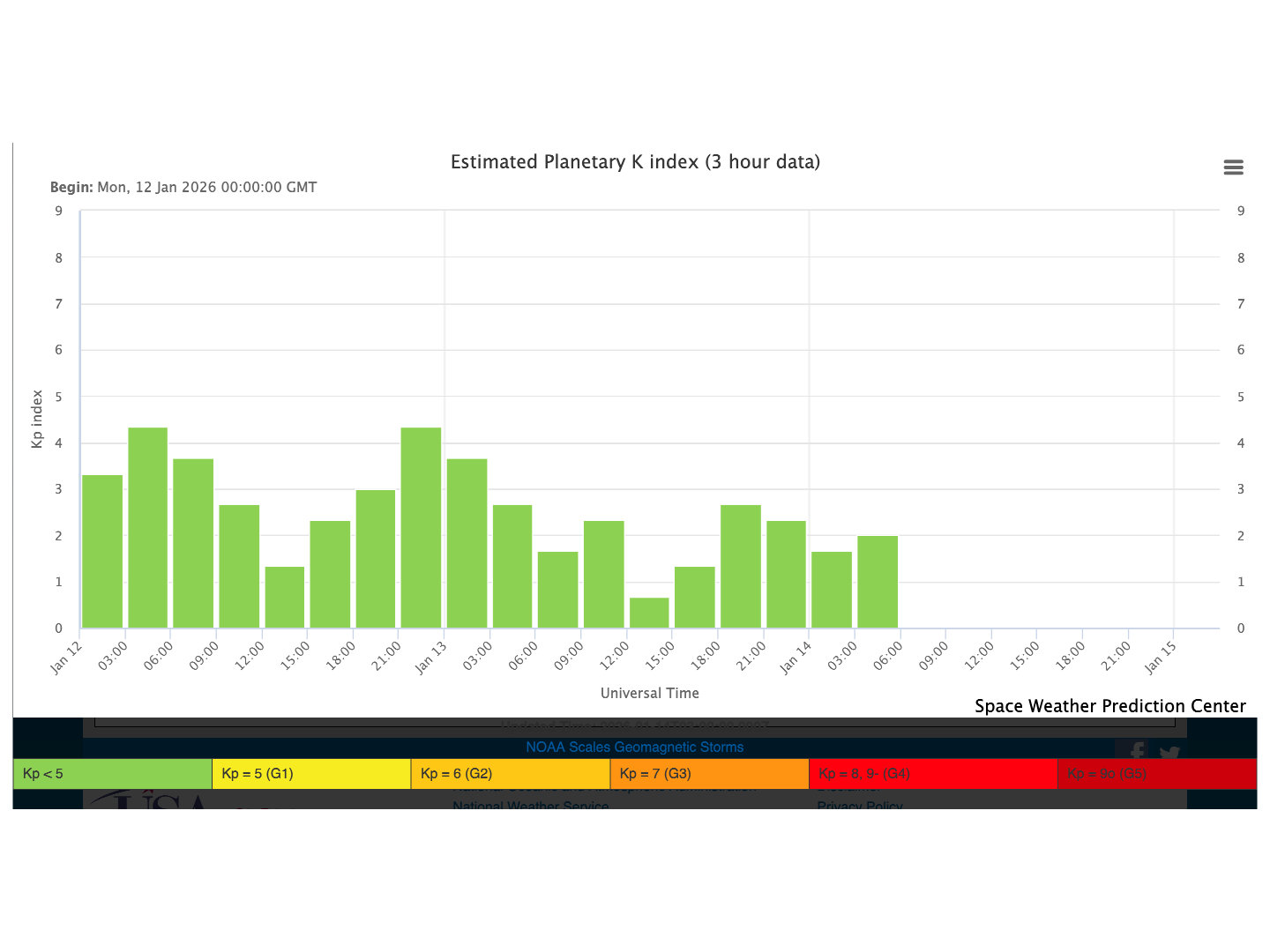1270x952 pixels.
Task: Select the Jan 12 03:00 to 06:00 bar
Action: pyautogui.click(x=148, y=528)
